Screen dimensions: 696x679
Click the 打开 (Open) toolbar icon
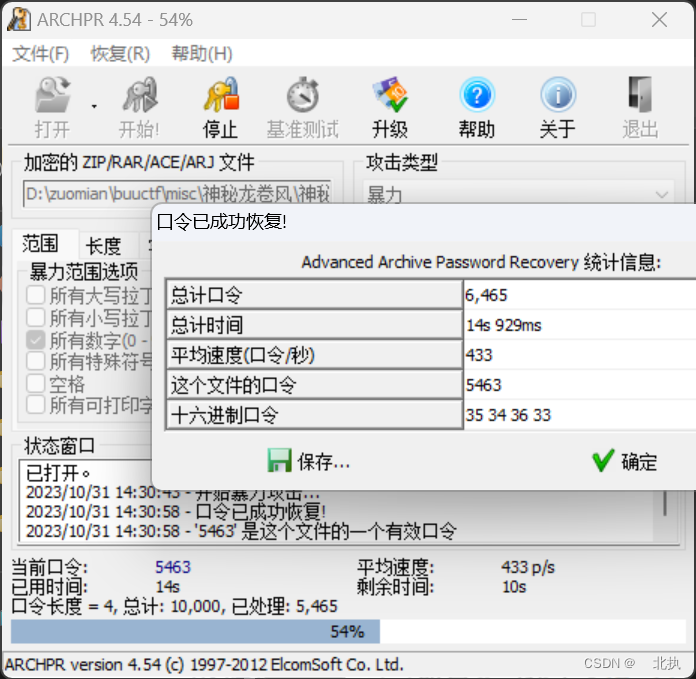pos(52,95)
